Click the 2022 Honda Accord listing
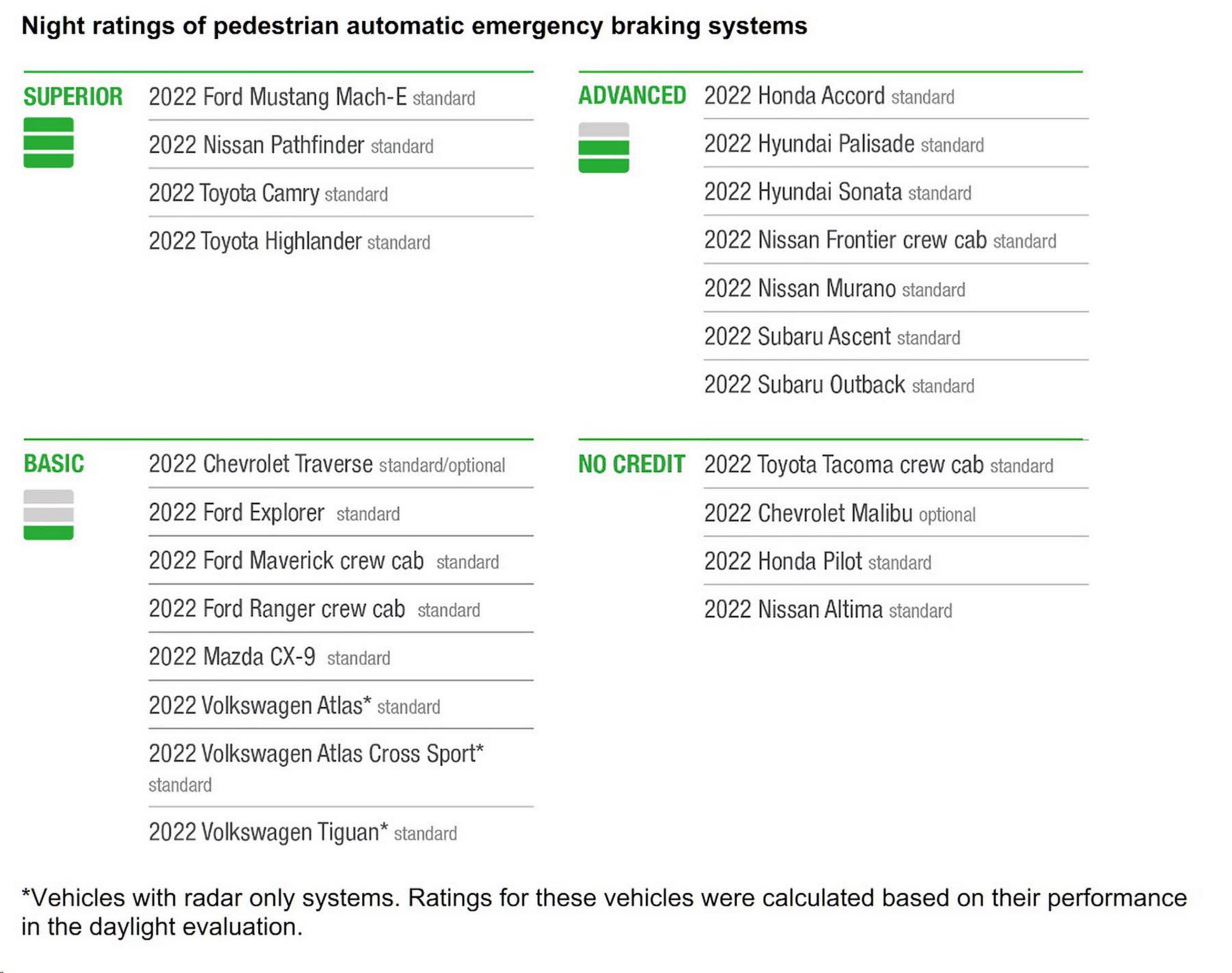 [829, 96]
